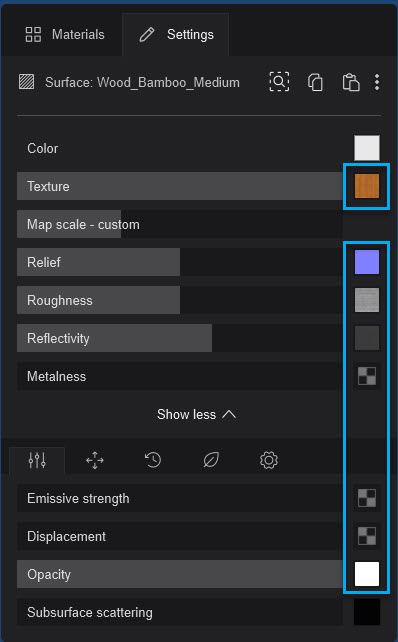Copy the material using the copy icon
398x642 pixels.
315,82
